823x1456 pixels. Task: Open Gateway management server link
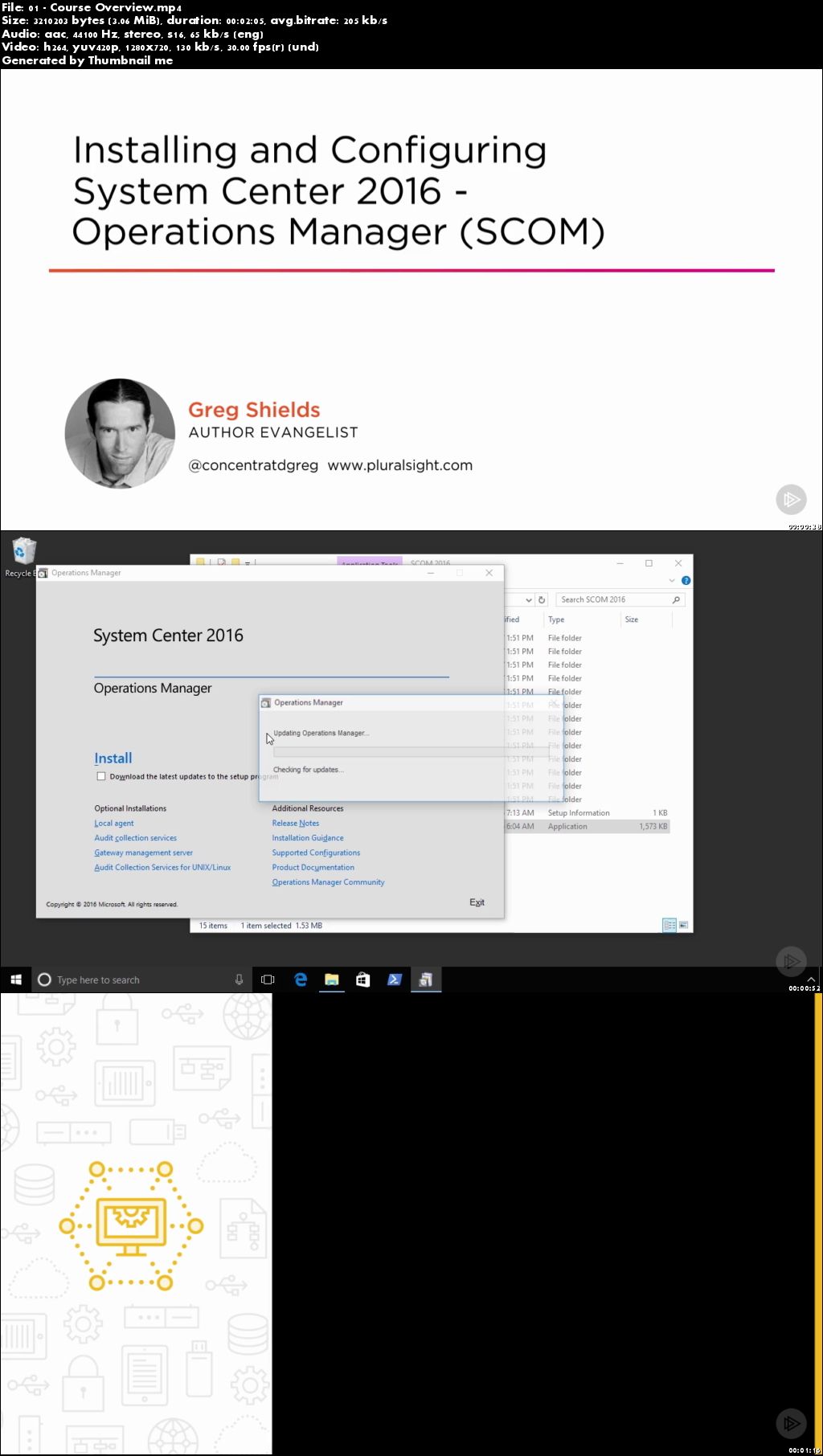tap(143, 853)
